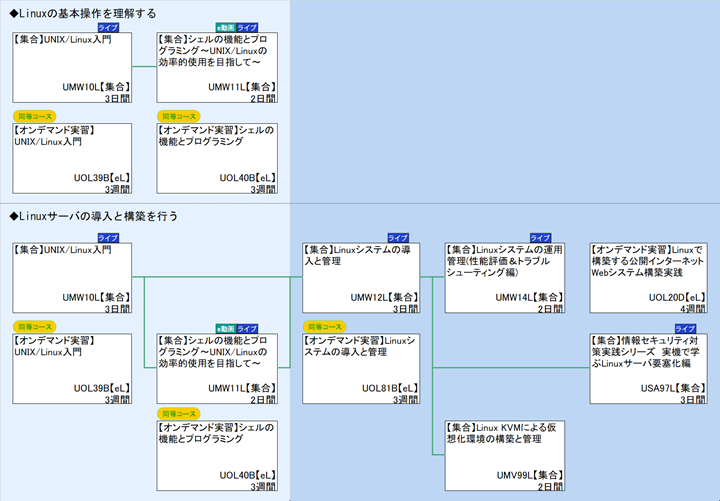Click the ライブ badge above the USA97L course
The image size is (720, 501).
point(685,328)
